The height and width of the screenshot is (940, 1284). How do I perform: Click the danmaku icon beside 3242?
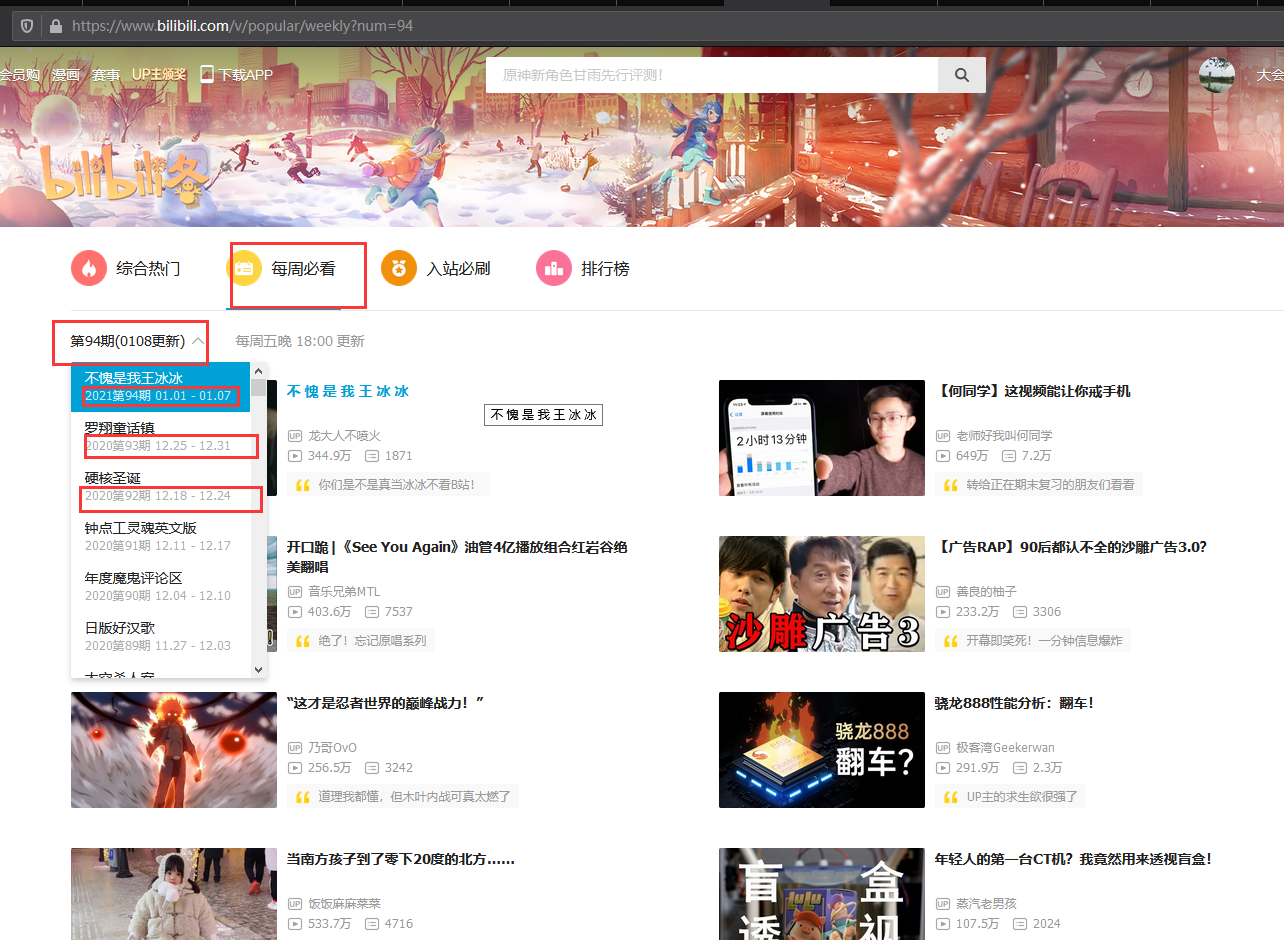coord(372,768)
